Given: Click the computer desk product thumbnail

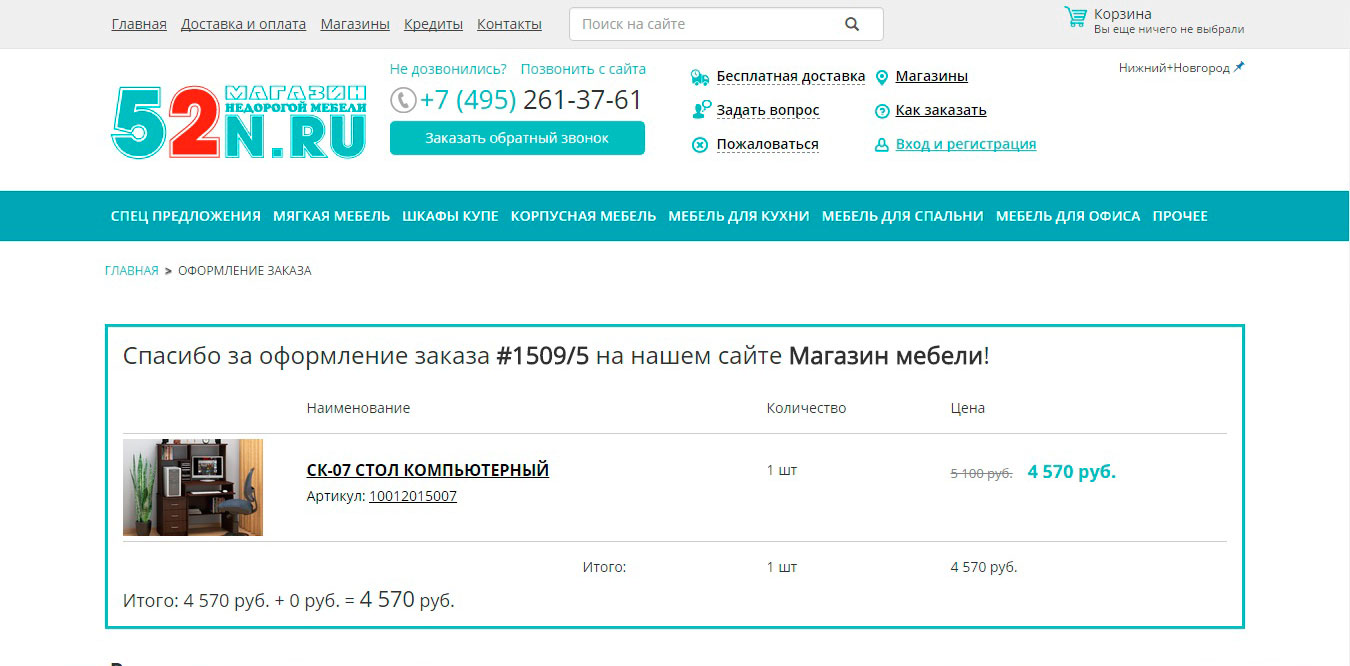Looking at the screenshot, I should pyautogui.click(x=193, y=487).
